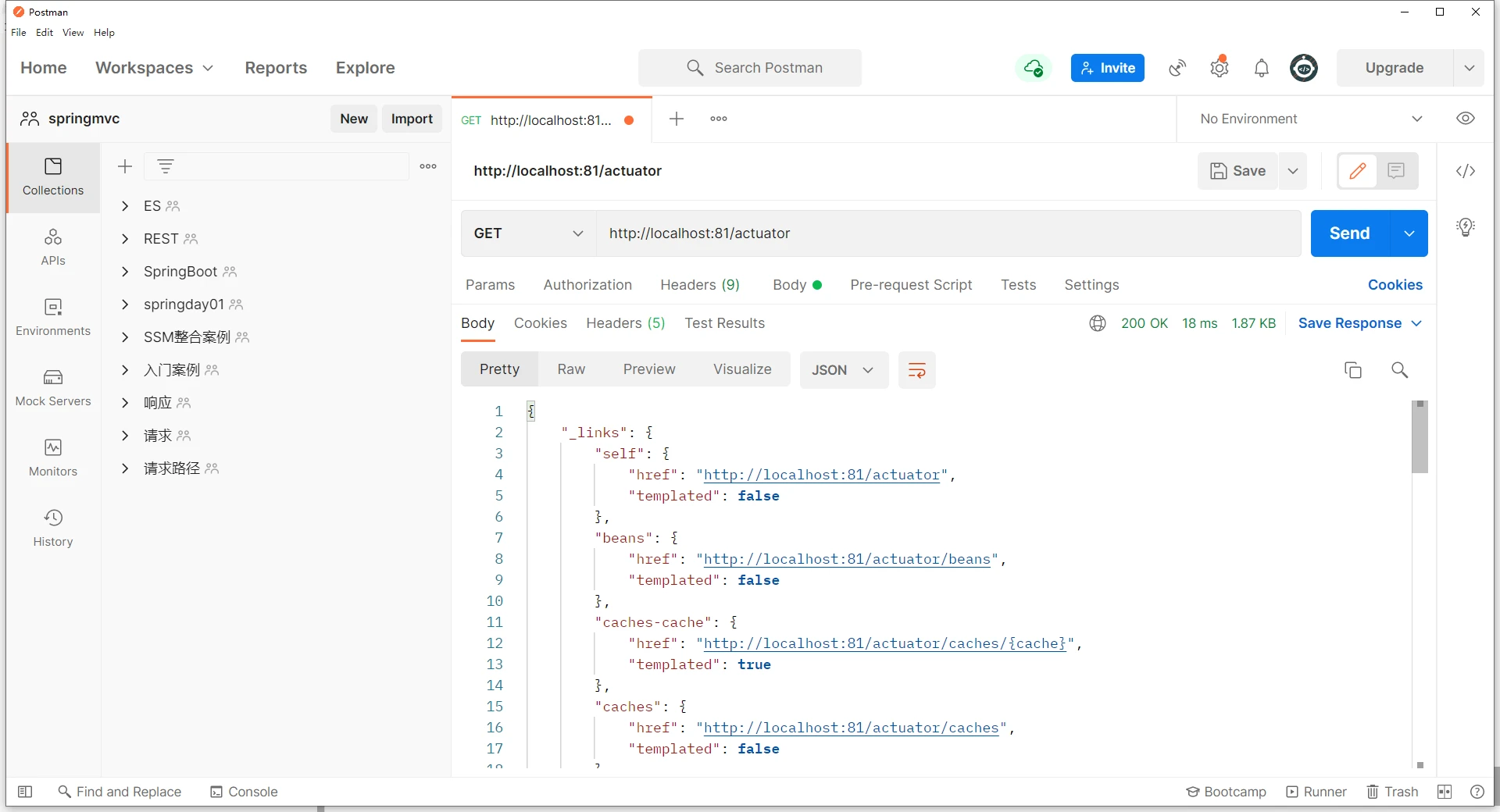Copy the response body with the copy icon

(1352, 370)
